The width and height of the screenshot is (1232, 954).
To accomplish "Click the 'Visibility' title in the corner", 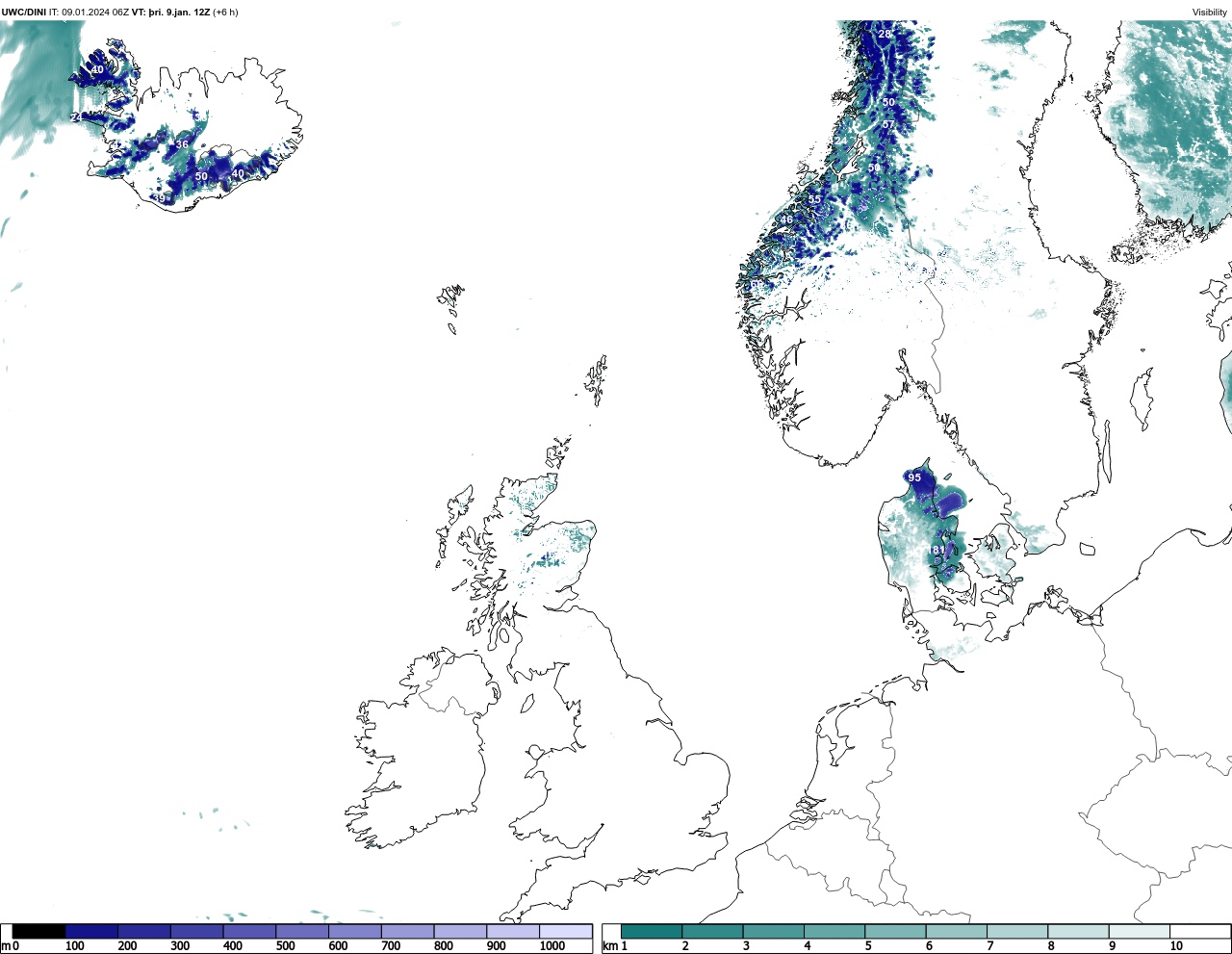I will 1210,13.
